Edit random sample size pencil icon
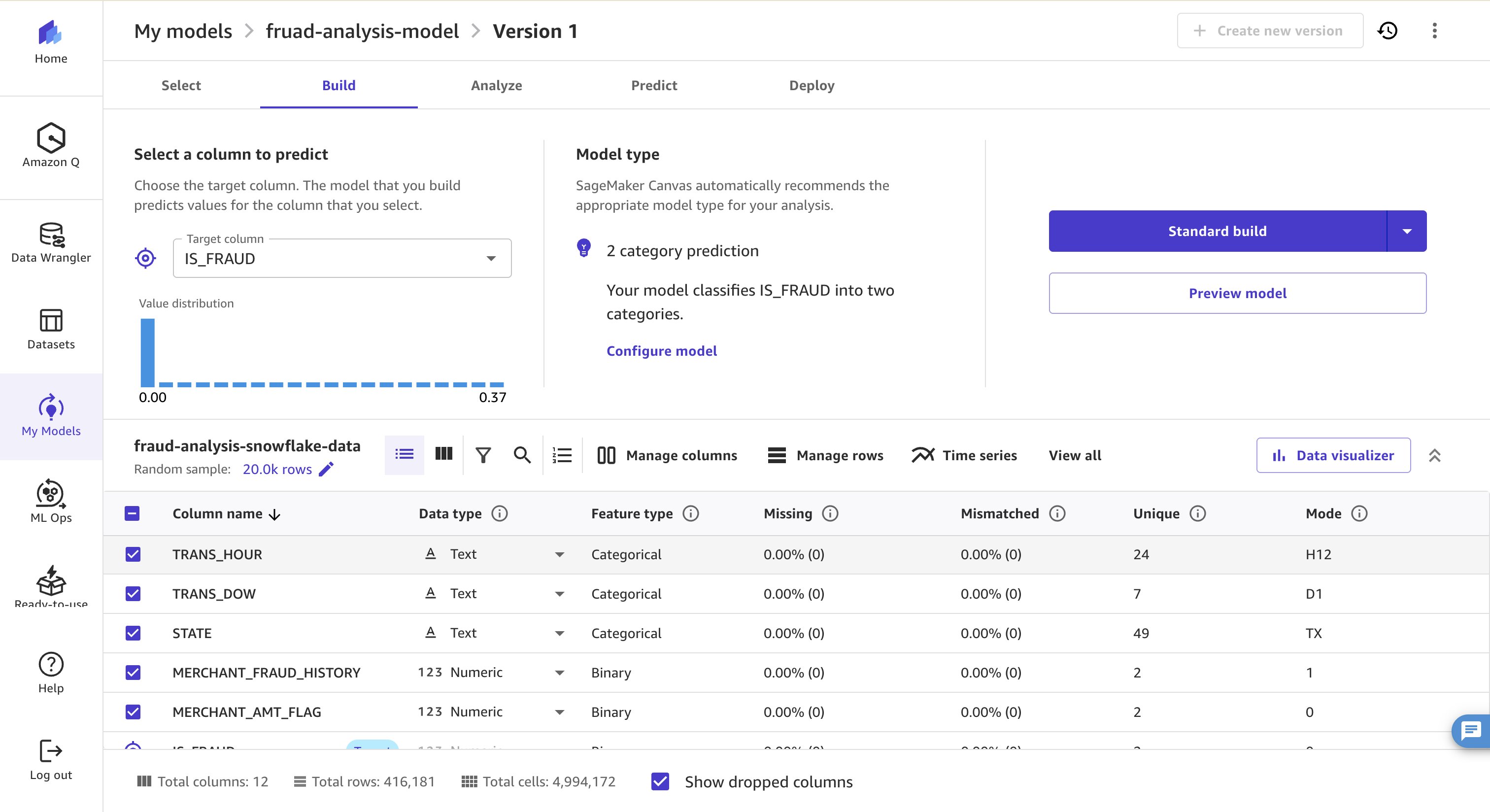1490x812 pixels. 326,469
